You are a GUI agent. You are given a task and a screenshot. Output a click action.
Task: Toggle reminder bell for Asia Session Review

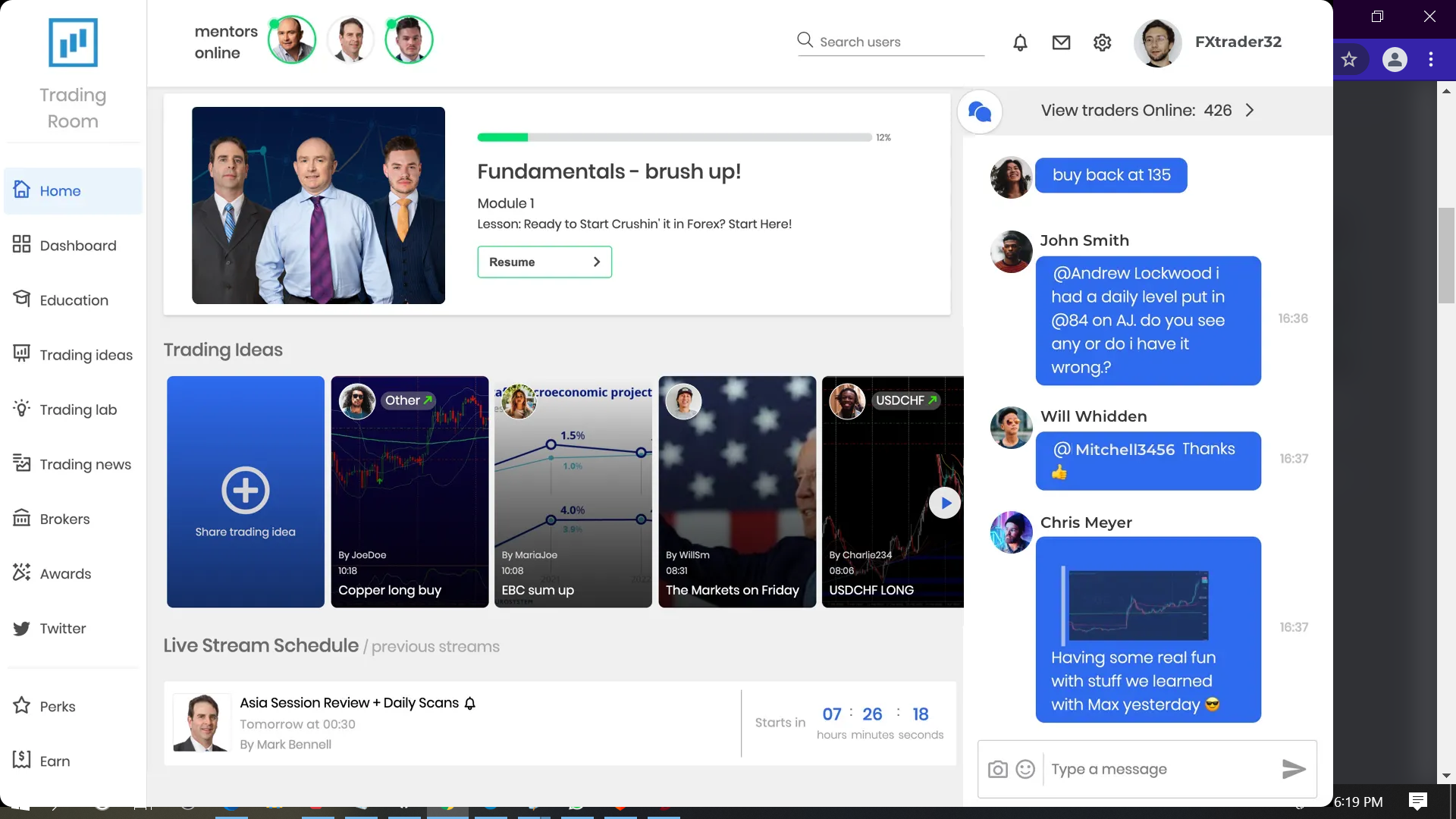coord(470,703)
